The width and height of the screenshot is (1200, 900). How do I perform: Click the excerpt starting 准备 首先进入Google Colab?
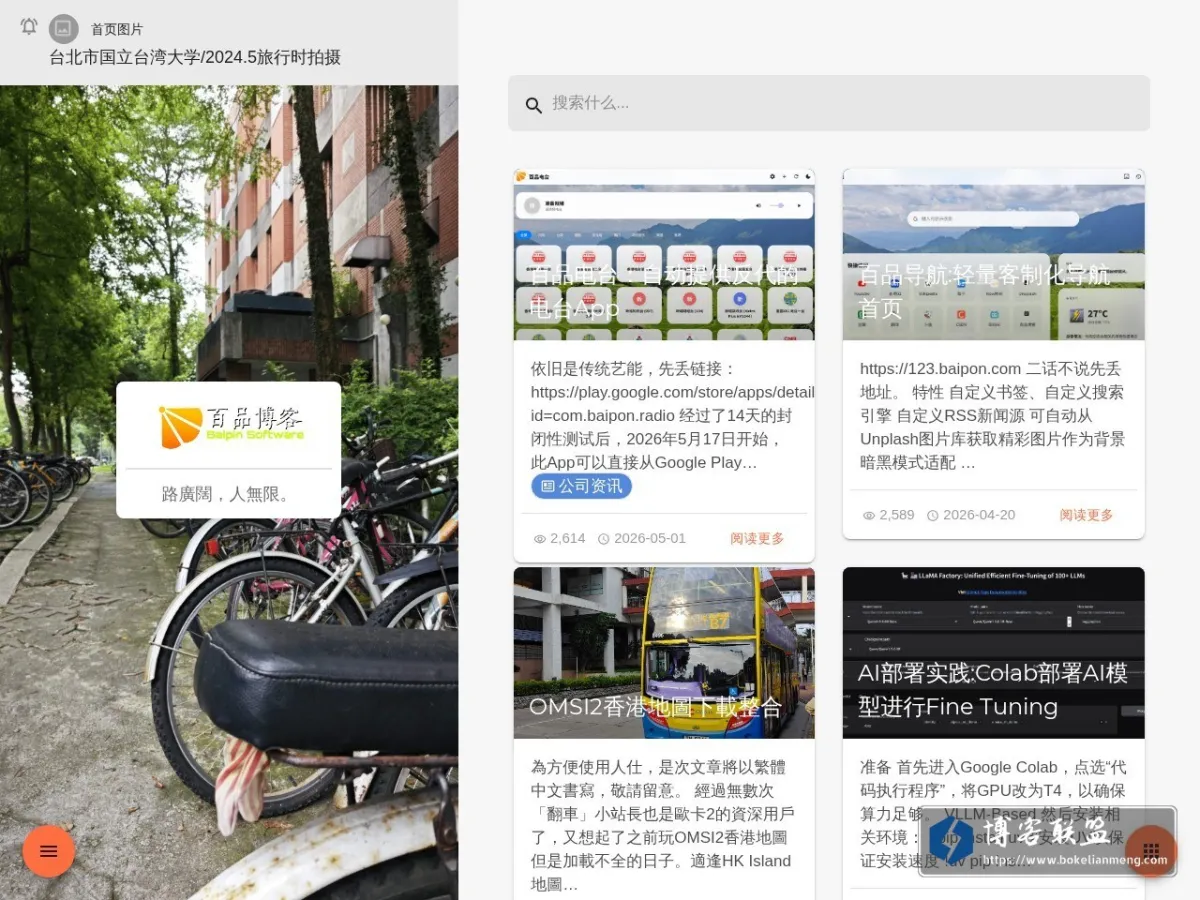point(993,814)
